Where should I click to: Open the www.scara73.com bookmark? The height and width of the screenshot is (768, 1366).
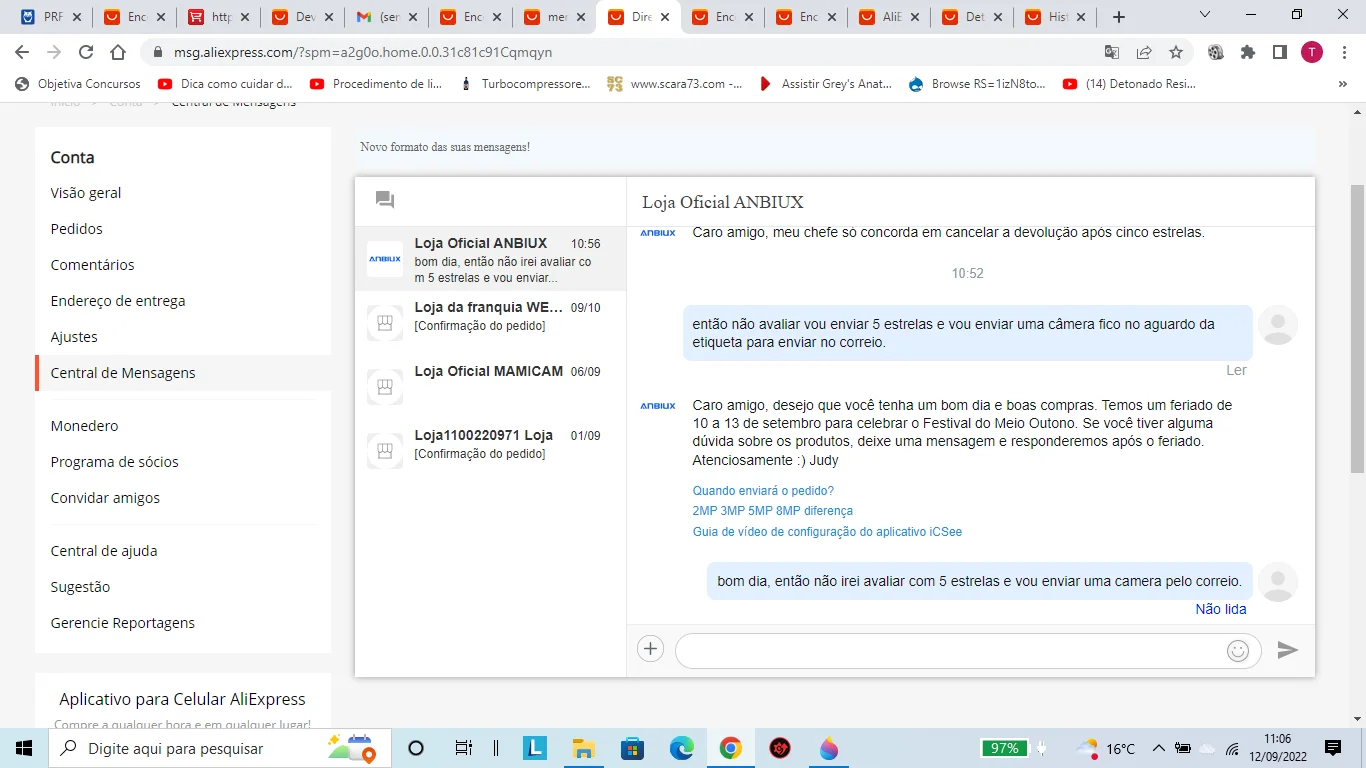[675, 84]
